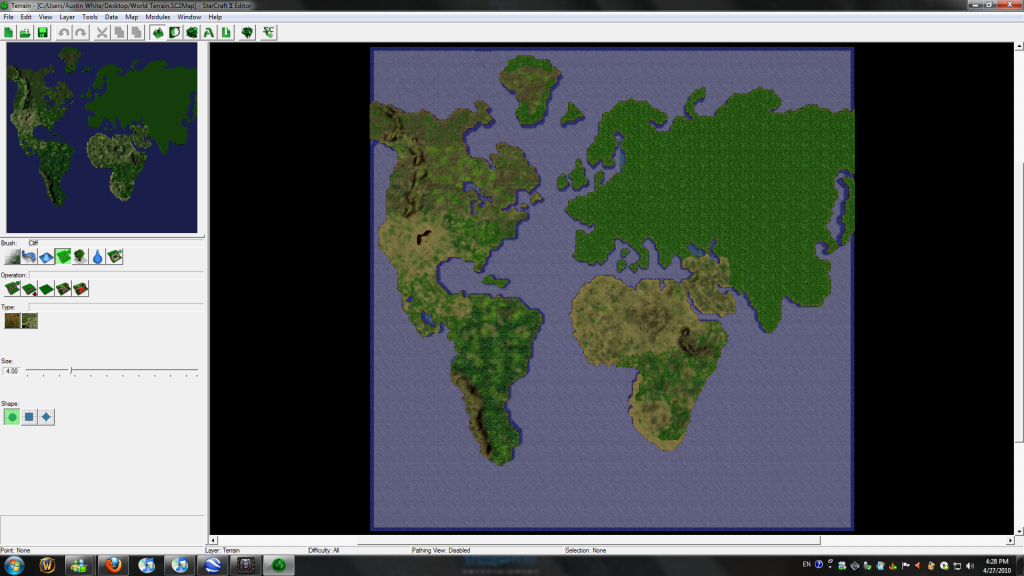Viewport: 1024px width, 576px height.
Task: Choose the lower cliff operation
Action: point(29,289)
